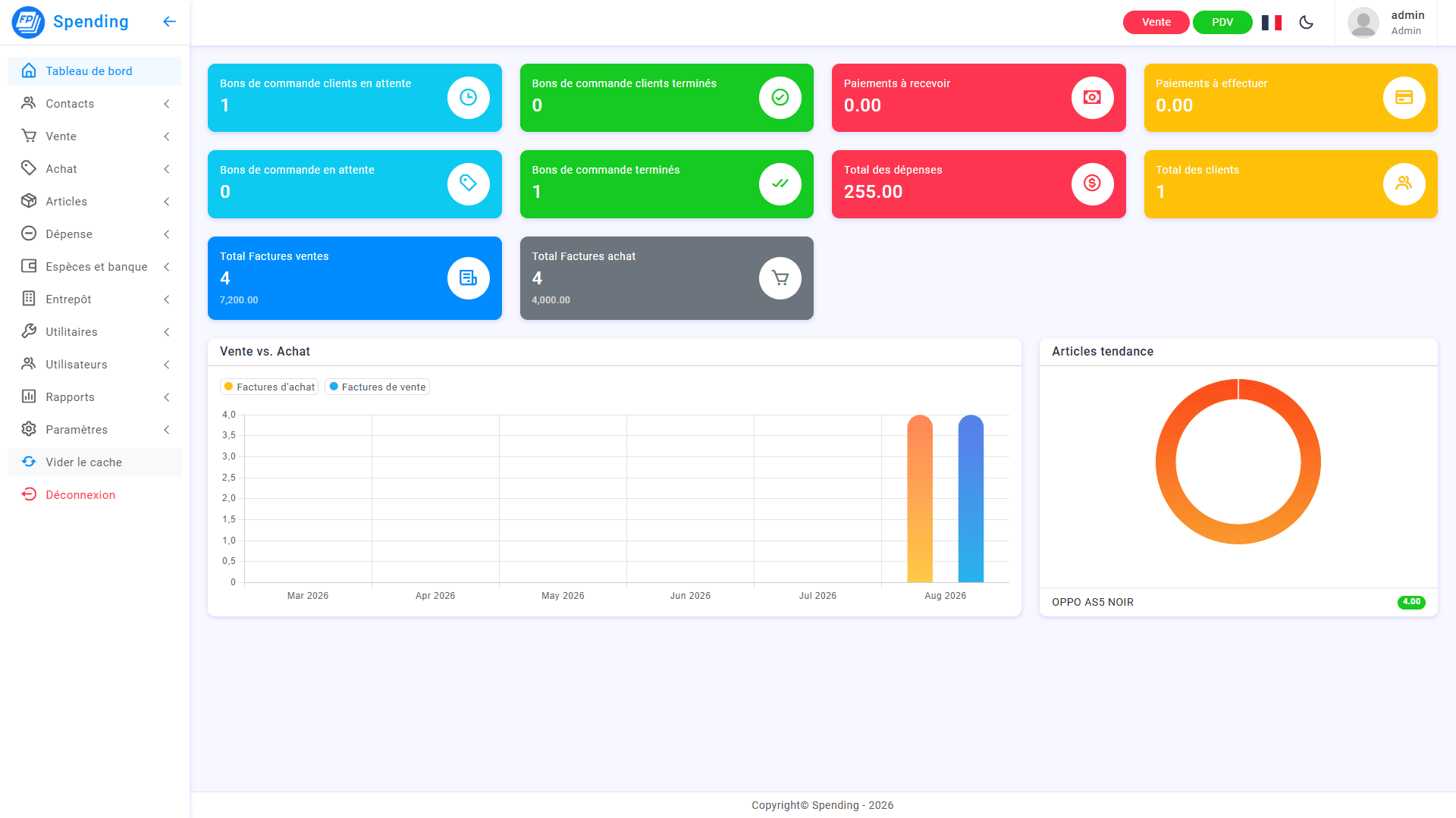
Task: Expand the Espèces et banque chevron
Action: pos(167,267)
